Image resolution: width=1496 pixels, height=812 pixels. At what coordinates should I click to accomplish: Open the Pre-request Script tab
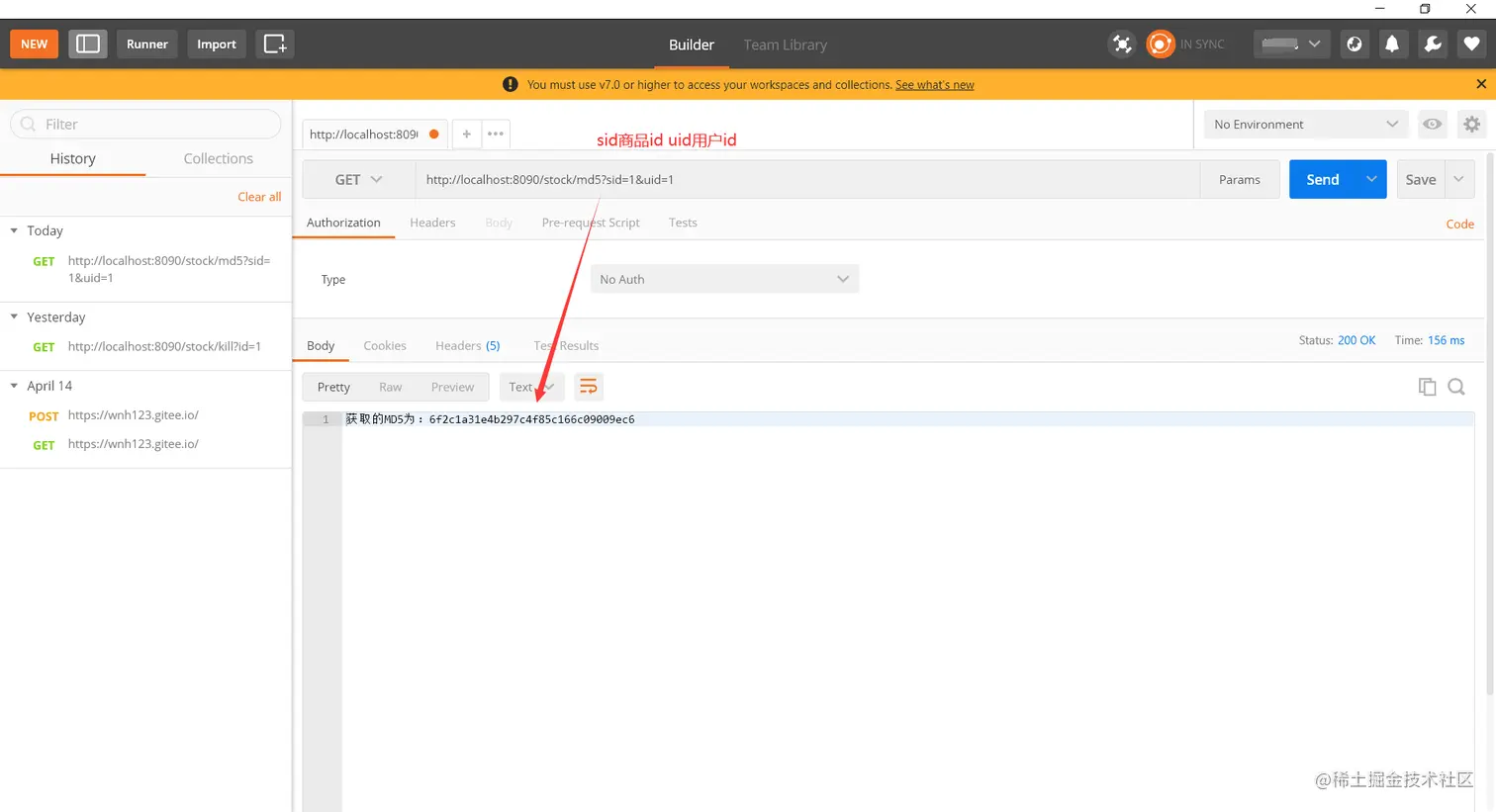[x=591, y=223]
